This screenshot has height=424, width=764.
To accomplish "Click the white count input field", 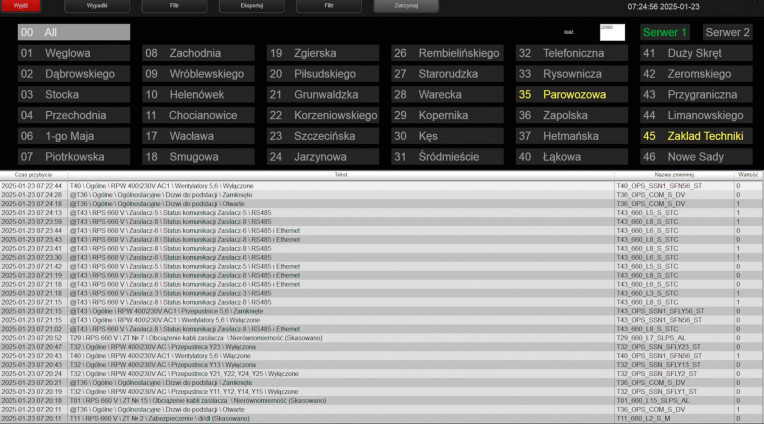I will tap(611, 32).
